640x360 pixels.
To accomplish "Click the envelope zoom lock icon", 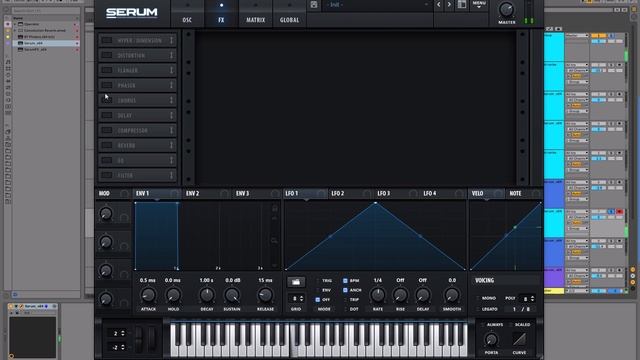I will pos(275,208).
